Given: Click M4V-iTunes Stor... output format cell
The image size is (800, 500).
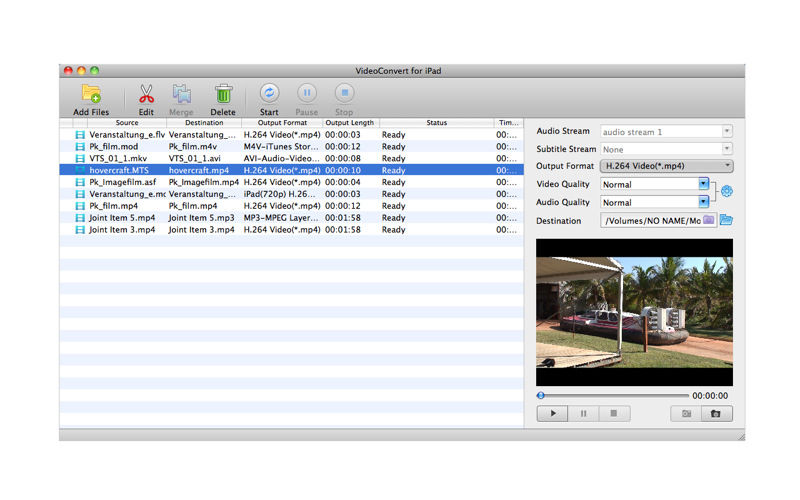Looking at the screenshot, I should (x=281, y=146).
